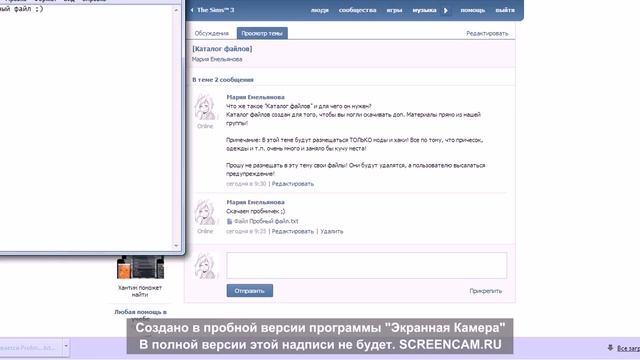Image resolution: width=640 pixels, height=360 pixels.
Task: Show all downloads via Все загрузки link
Action: pyautogui.click(x=628, y=348)
